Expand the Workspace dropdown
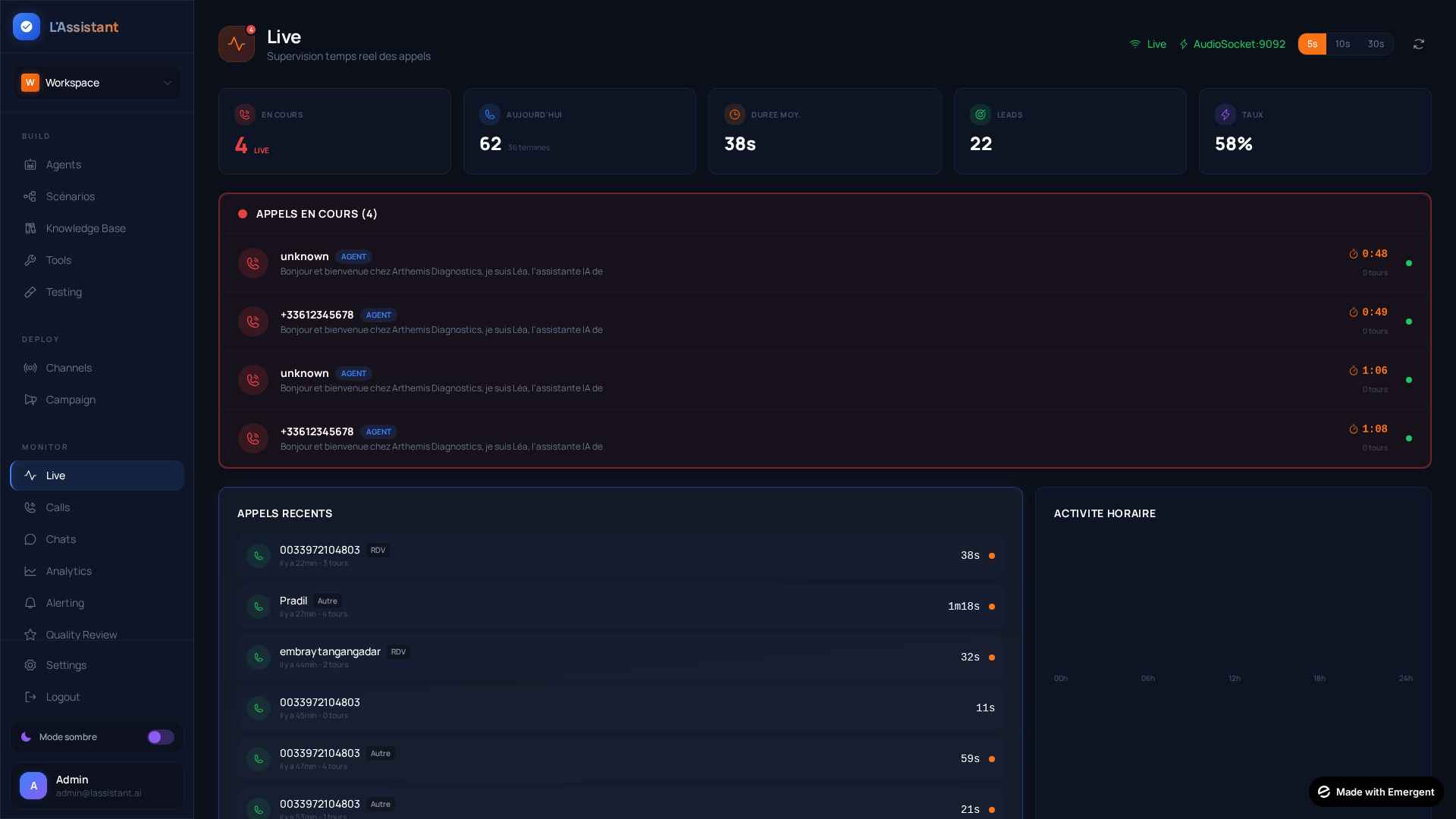The height and width of the screenshot is (819, 1456). point(96,83)
